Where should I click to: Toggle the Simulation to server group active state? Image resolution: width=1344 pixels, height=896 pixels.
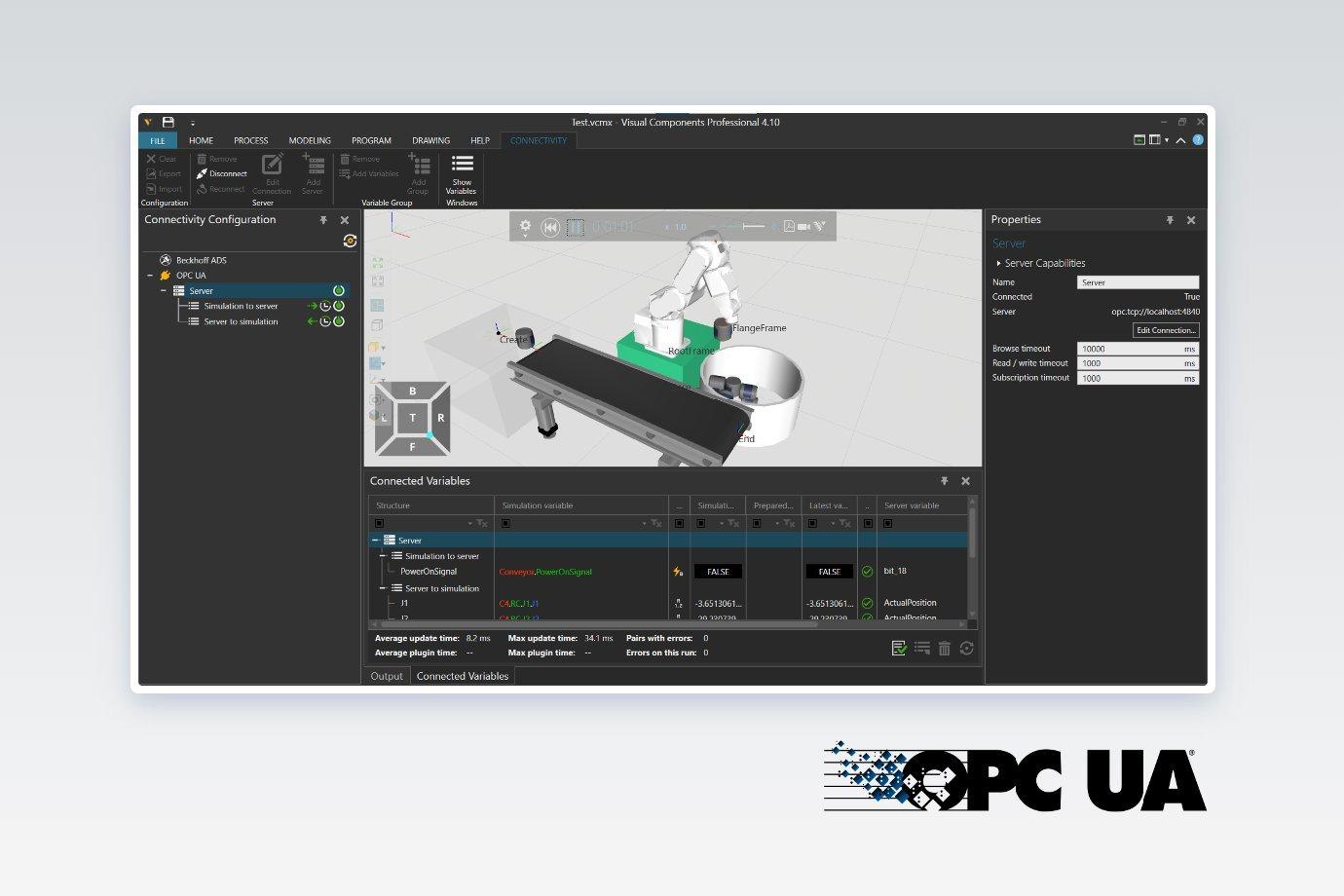[x=339, y=306]
